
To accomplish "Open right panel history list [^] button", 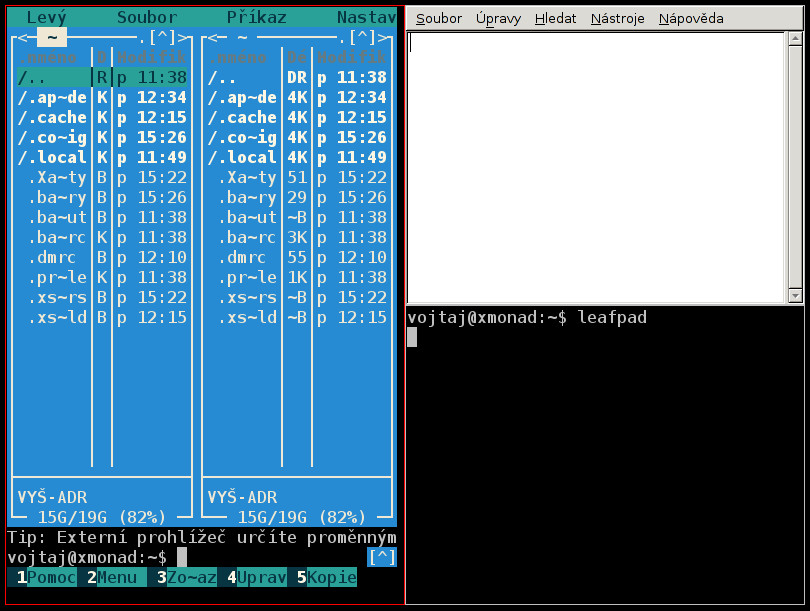I will (x=362, y=37).
